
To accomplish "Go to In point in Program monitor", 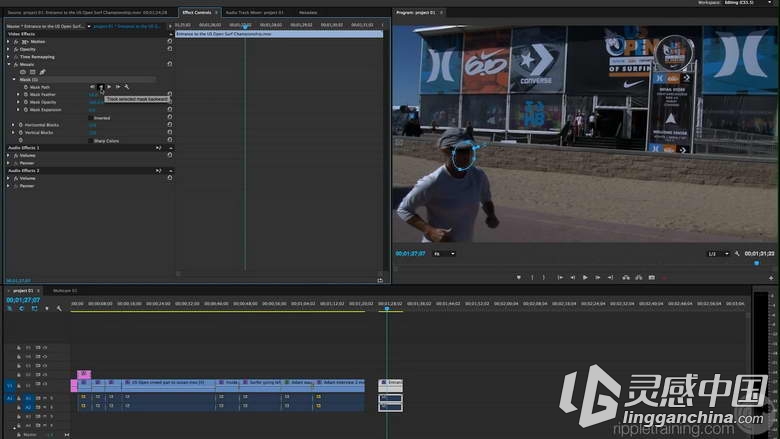I will (560, 277).
